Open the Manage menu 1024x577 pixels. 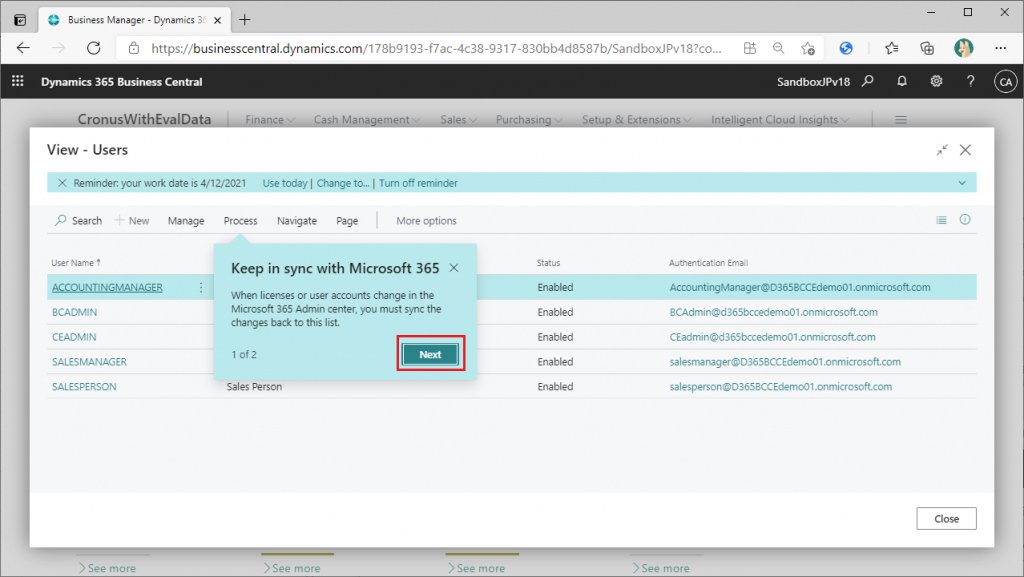click(186, 221)
